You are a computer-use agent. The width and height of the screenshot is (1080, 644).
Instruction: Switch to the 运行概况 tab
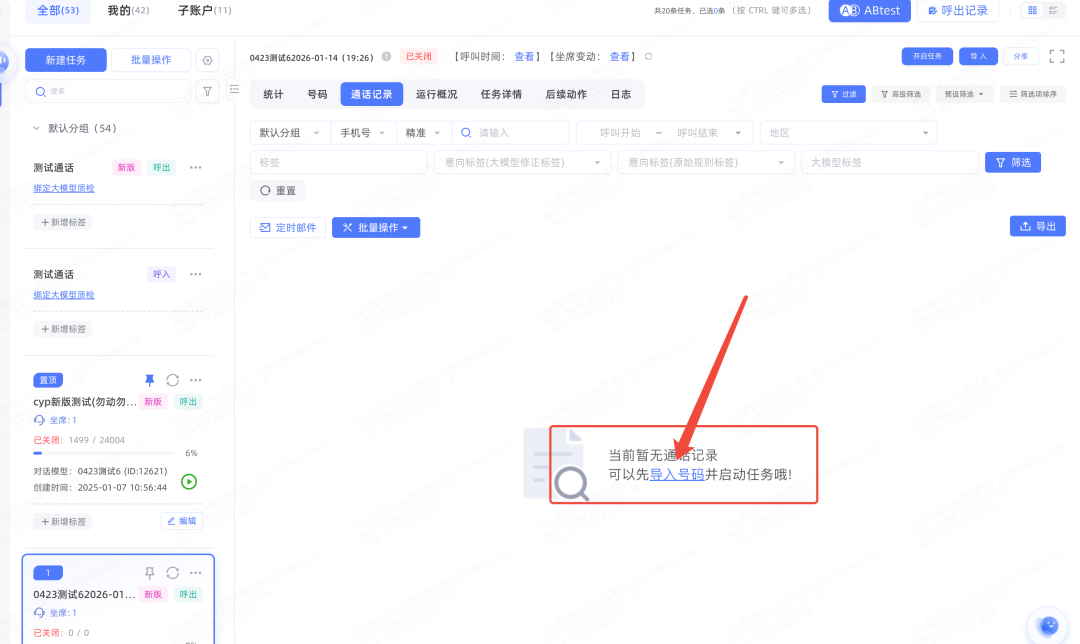(436, 94)
